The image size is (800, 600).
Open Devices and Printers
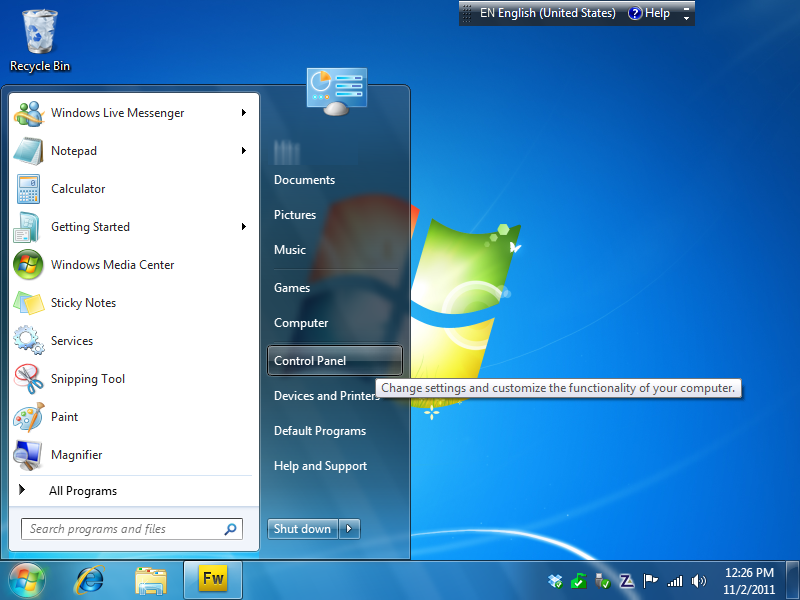click(x=327, y=396)
